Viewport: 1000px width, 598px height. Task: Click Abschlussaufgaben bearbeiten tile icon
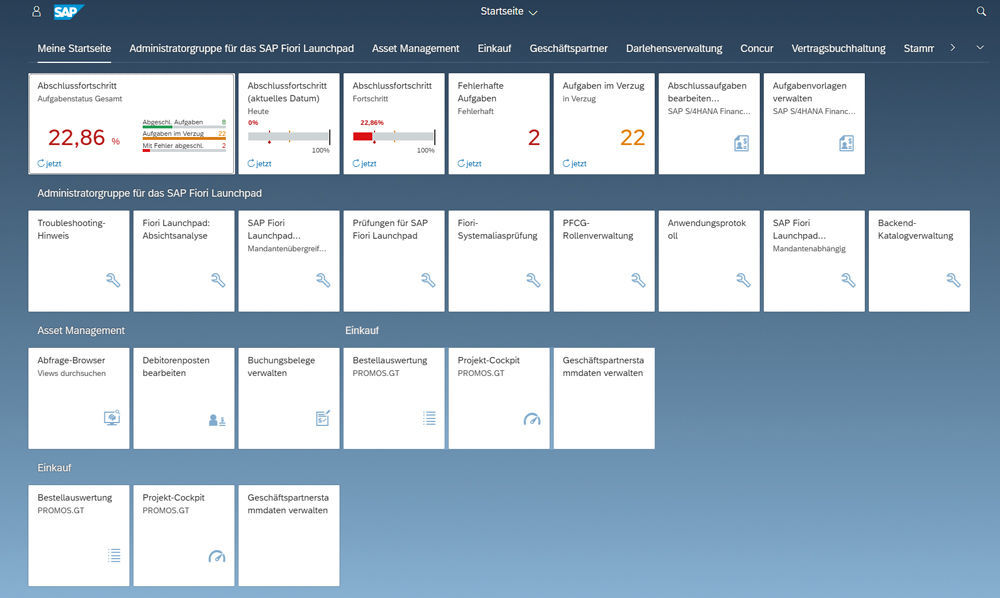[742, 144]
